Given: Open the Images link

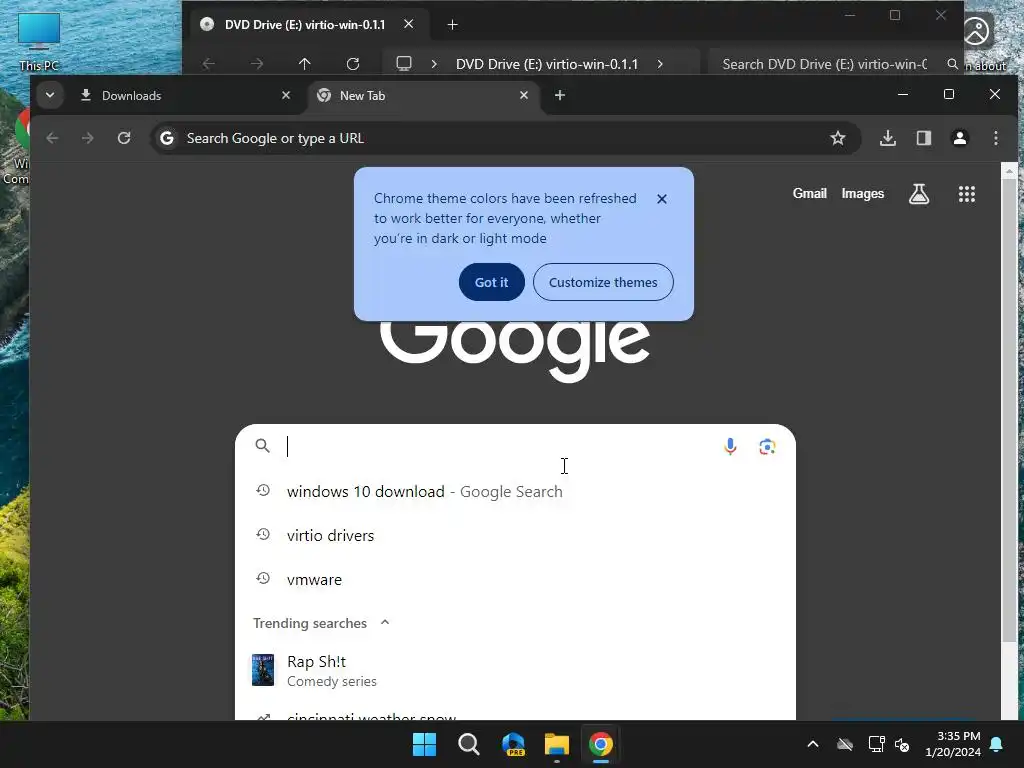Looking at the screenshot, I should 862,193.
